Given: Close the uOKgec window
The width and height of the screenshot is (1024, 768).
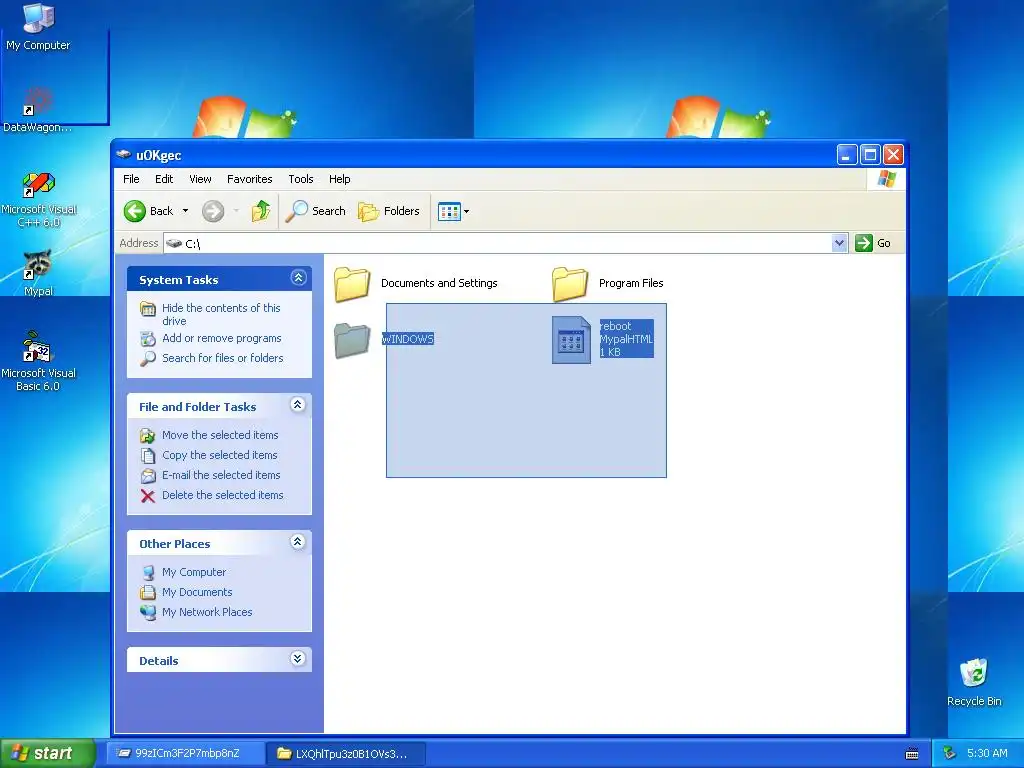Looking at the screenshot, I should tap(893, 155).
